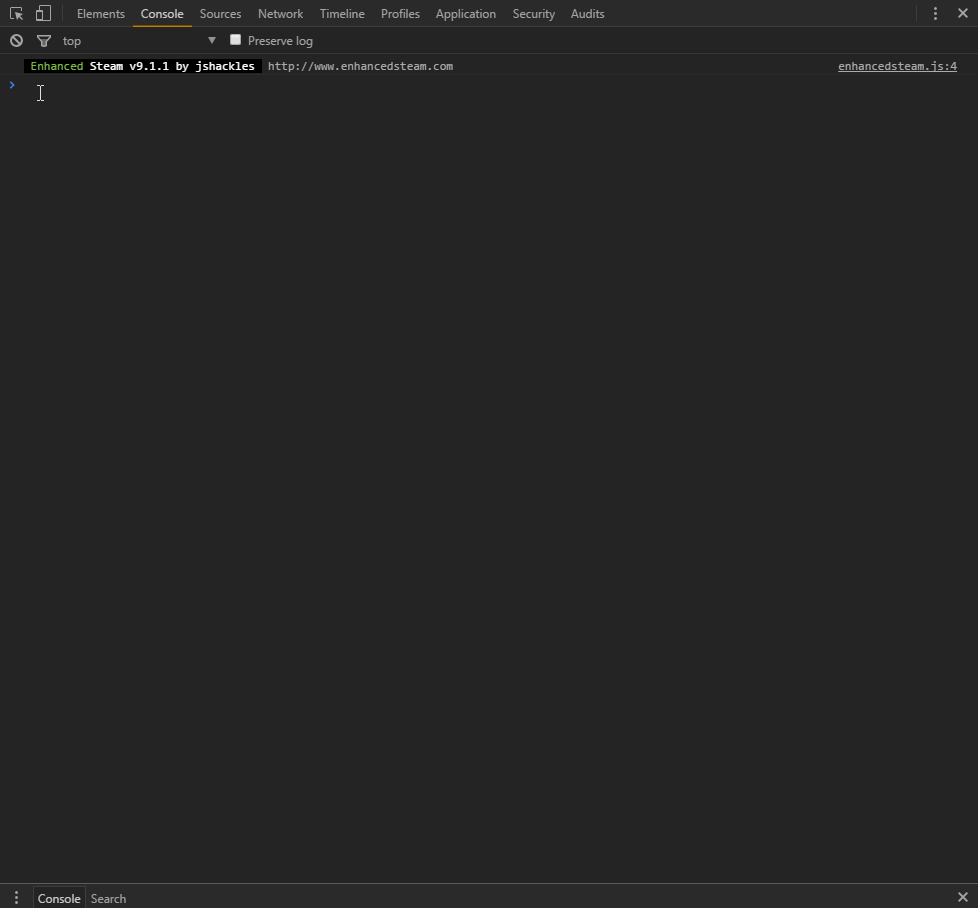Open the drawer three-dot menu at bottom

tap(16, 898)
